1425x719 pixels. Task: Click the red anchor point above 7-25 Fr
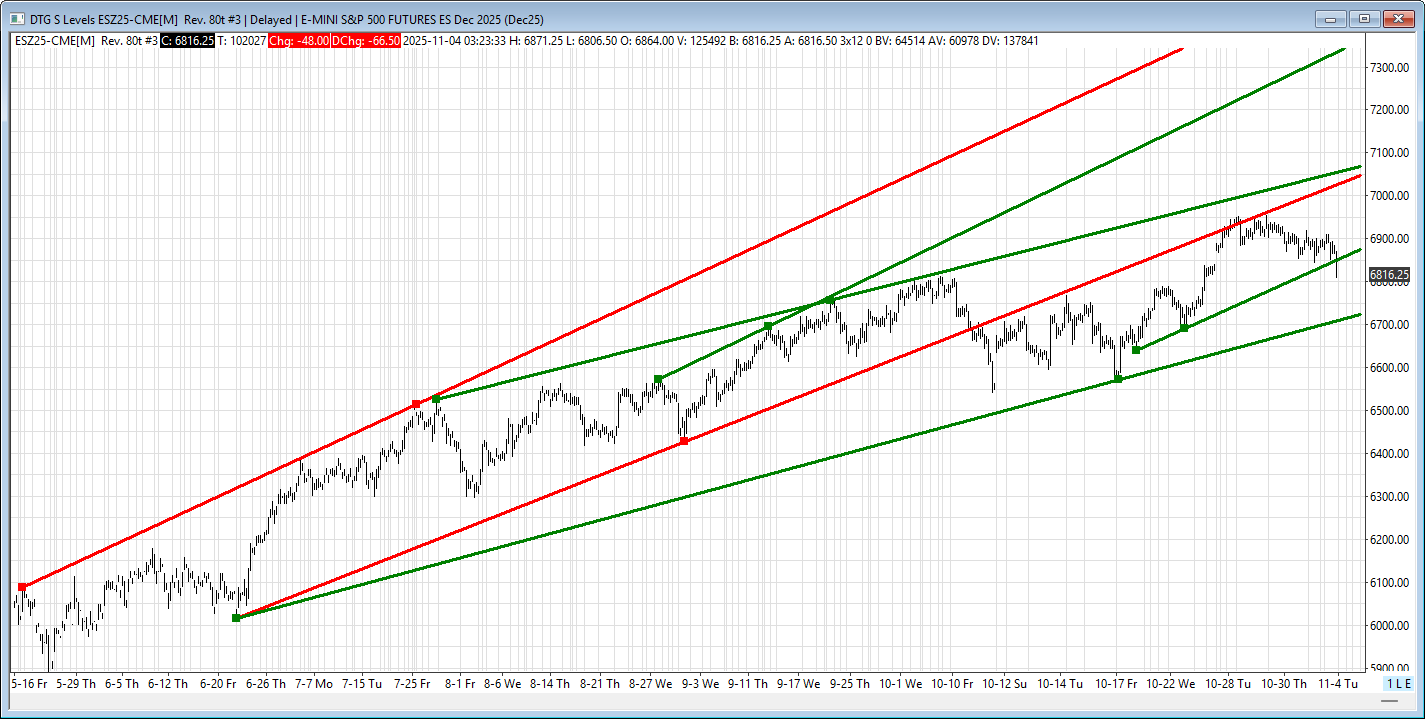(x=416, y=404)
